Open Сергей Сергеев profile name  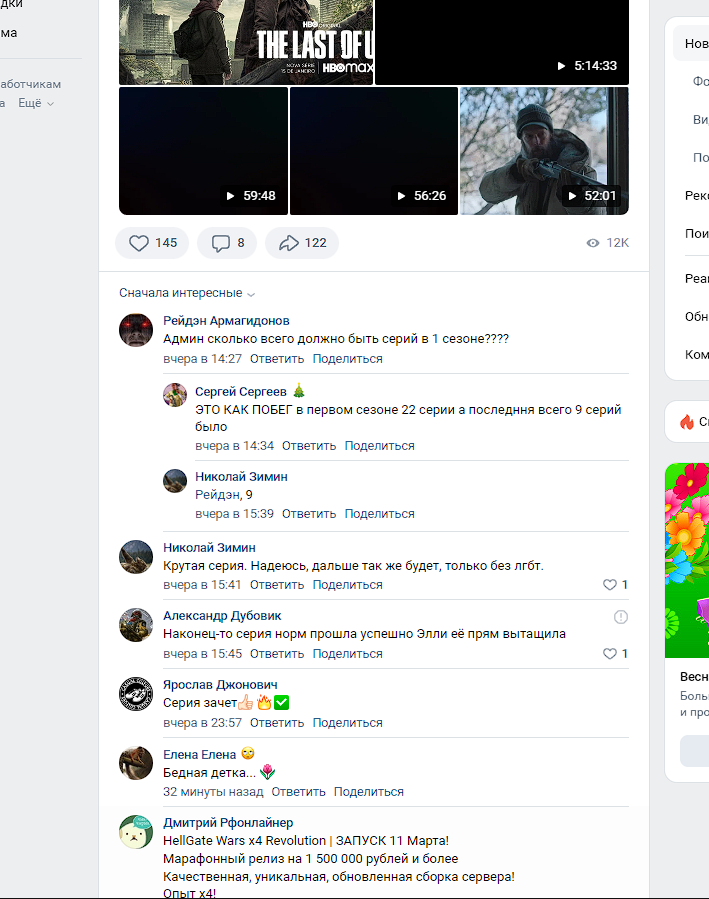pyautogui.click(x=241, y=392)
